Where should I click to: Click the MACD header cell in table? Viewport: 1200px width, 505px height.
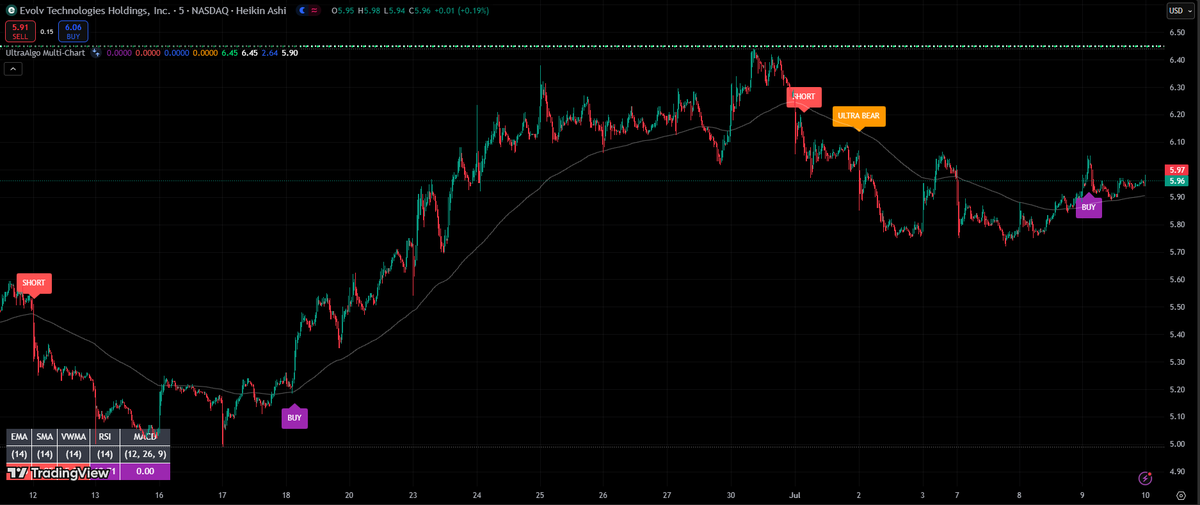coord(145,437)
